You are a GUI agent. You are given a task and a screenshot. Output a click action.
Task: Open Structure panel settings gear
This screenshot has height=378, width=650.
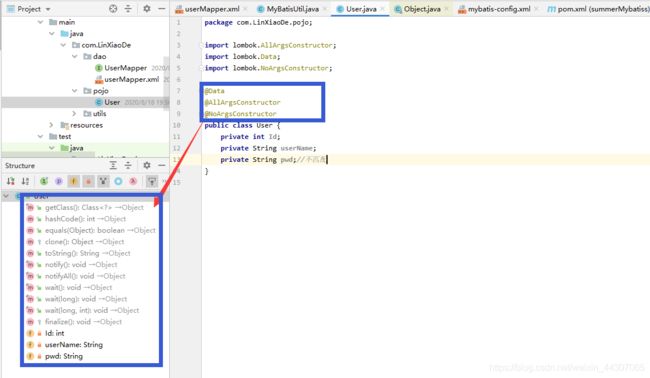click(x=147, y=165)
